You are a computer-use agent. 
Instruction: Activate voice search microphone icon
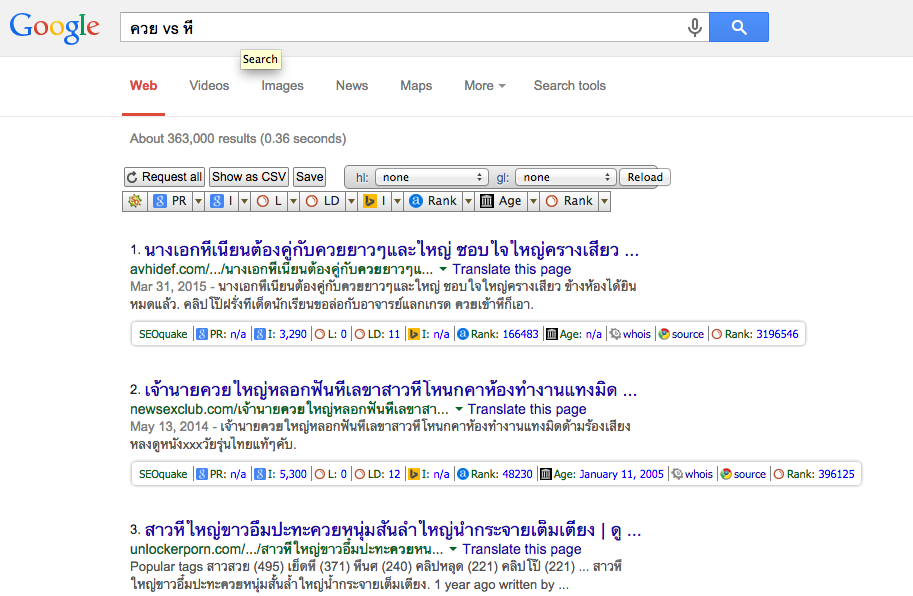694,27
